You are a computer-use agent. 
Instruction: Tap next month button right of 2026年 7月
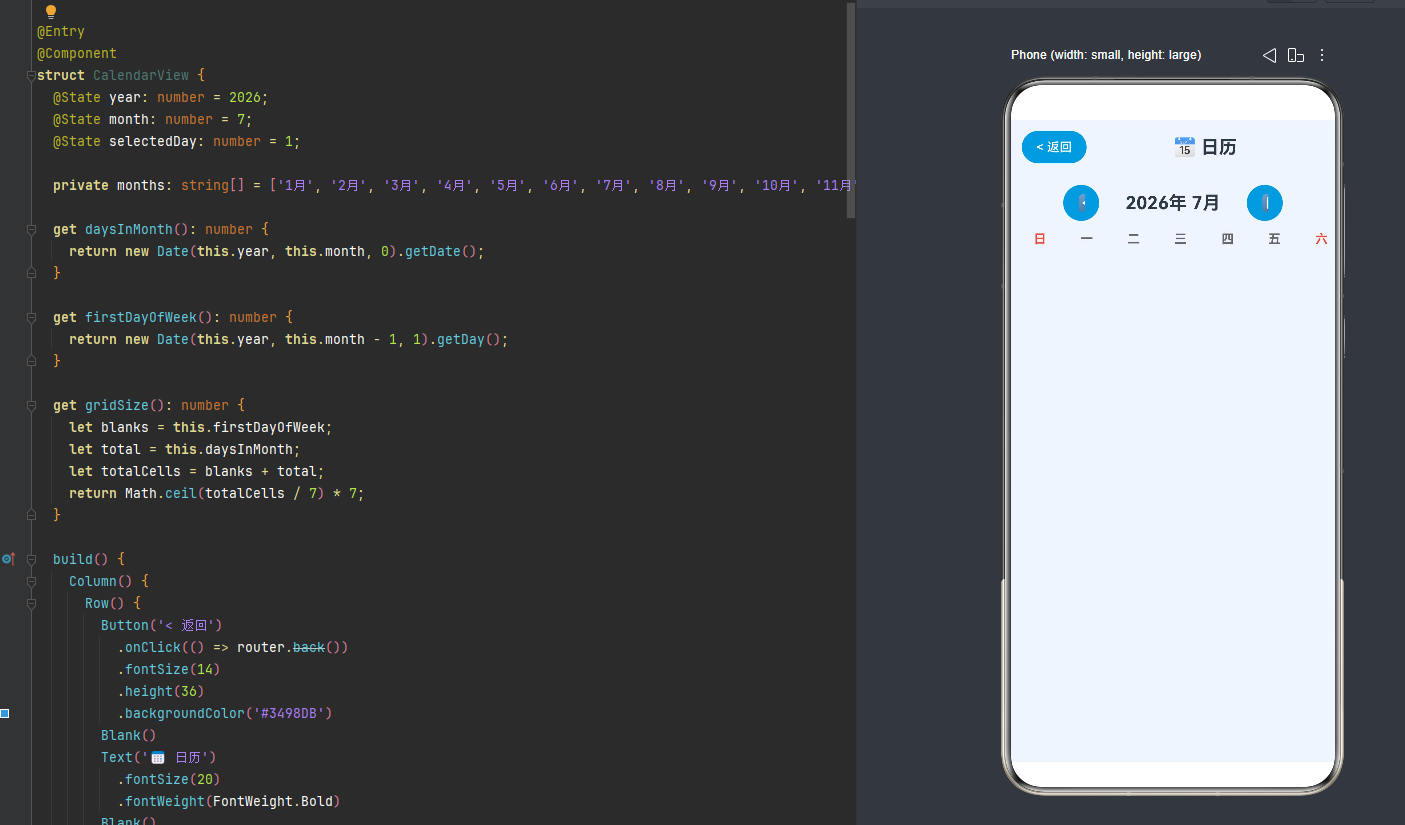point(1265,203)
